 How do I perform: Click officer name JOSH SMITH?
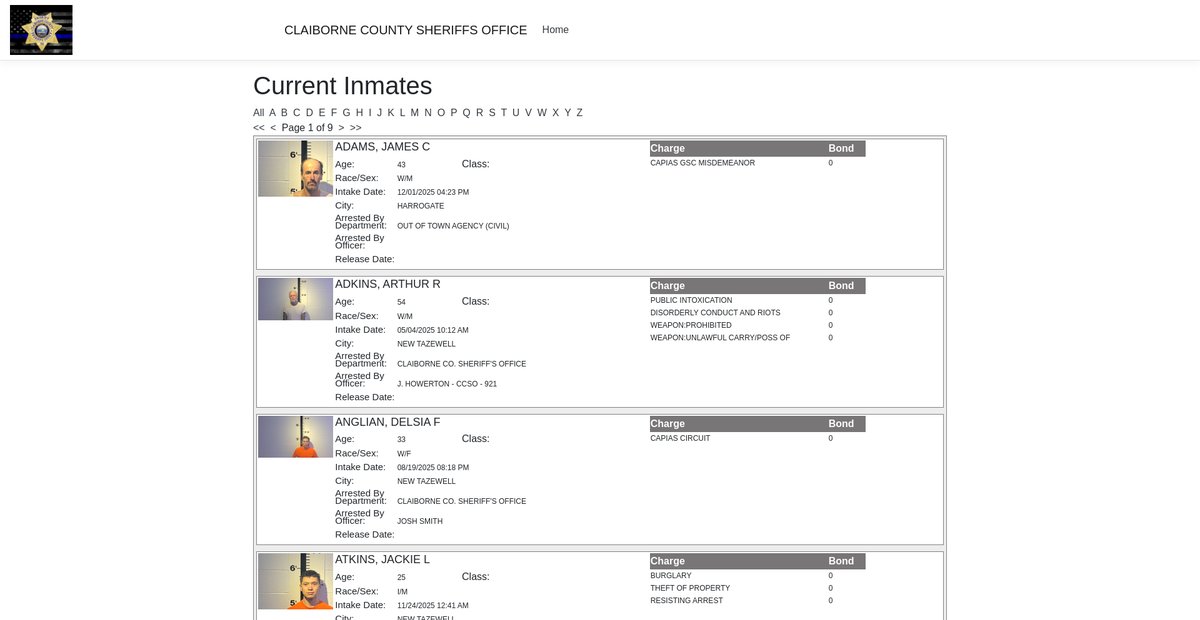[420, 521]
